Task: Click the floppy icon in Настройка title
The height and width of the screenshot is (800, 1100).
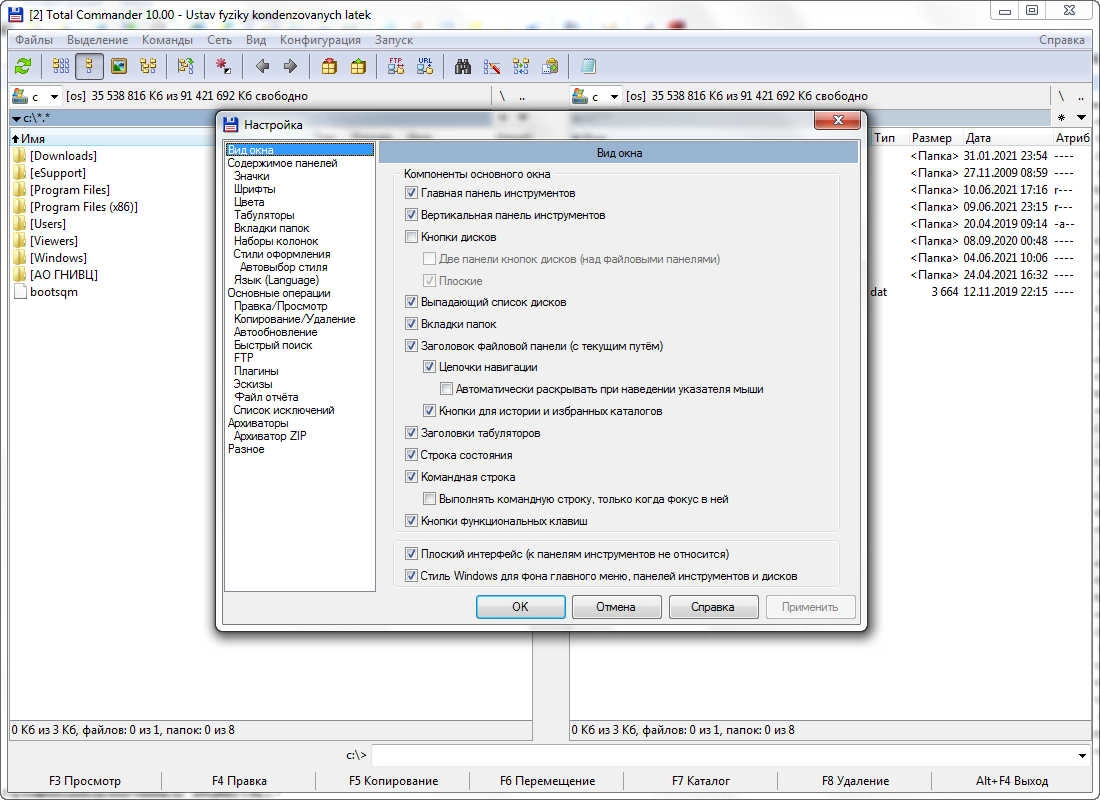Action: (x=231, y=124)
